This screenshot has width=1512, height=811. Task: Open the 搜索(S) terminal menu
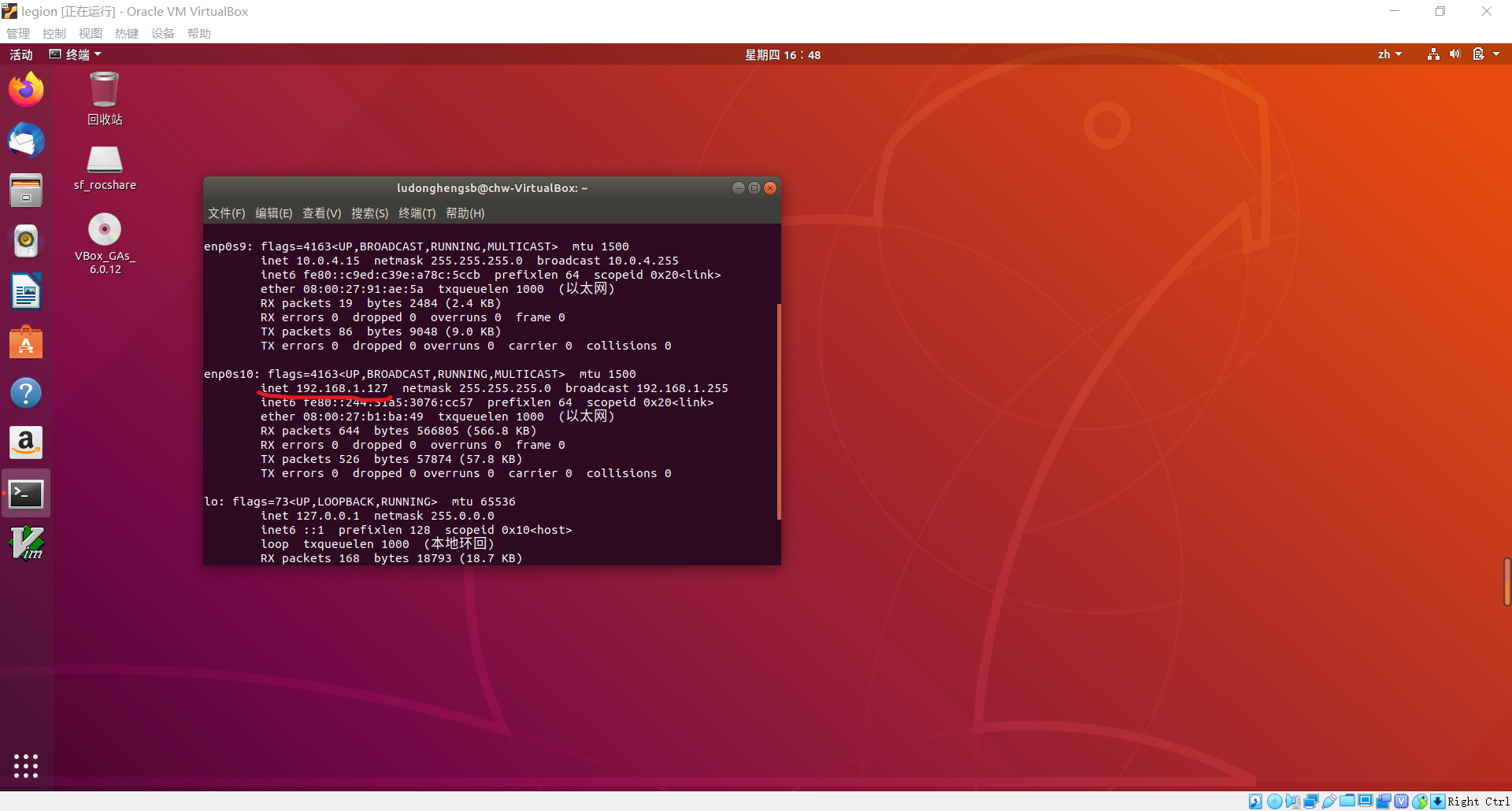pos(370,213)
